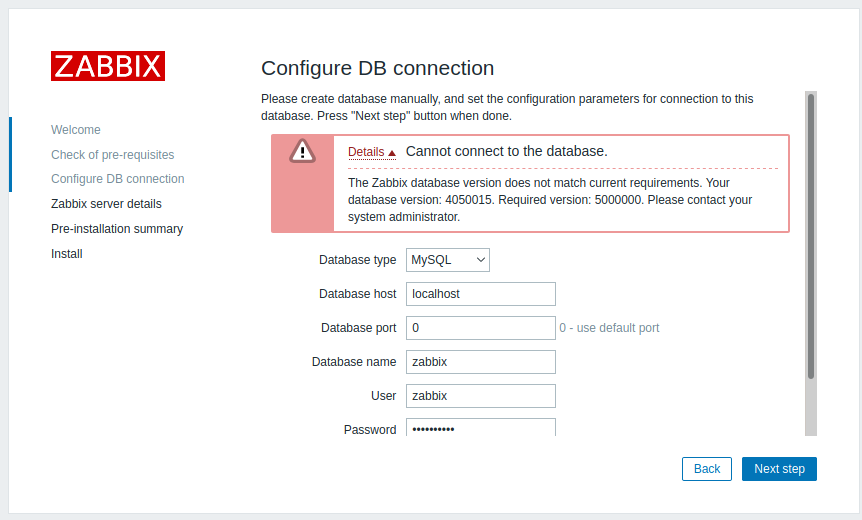Select the Check of pre-requisites step

[113, 155]
